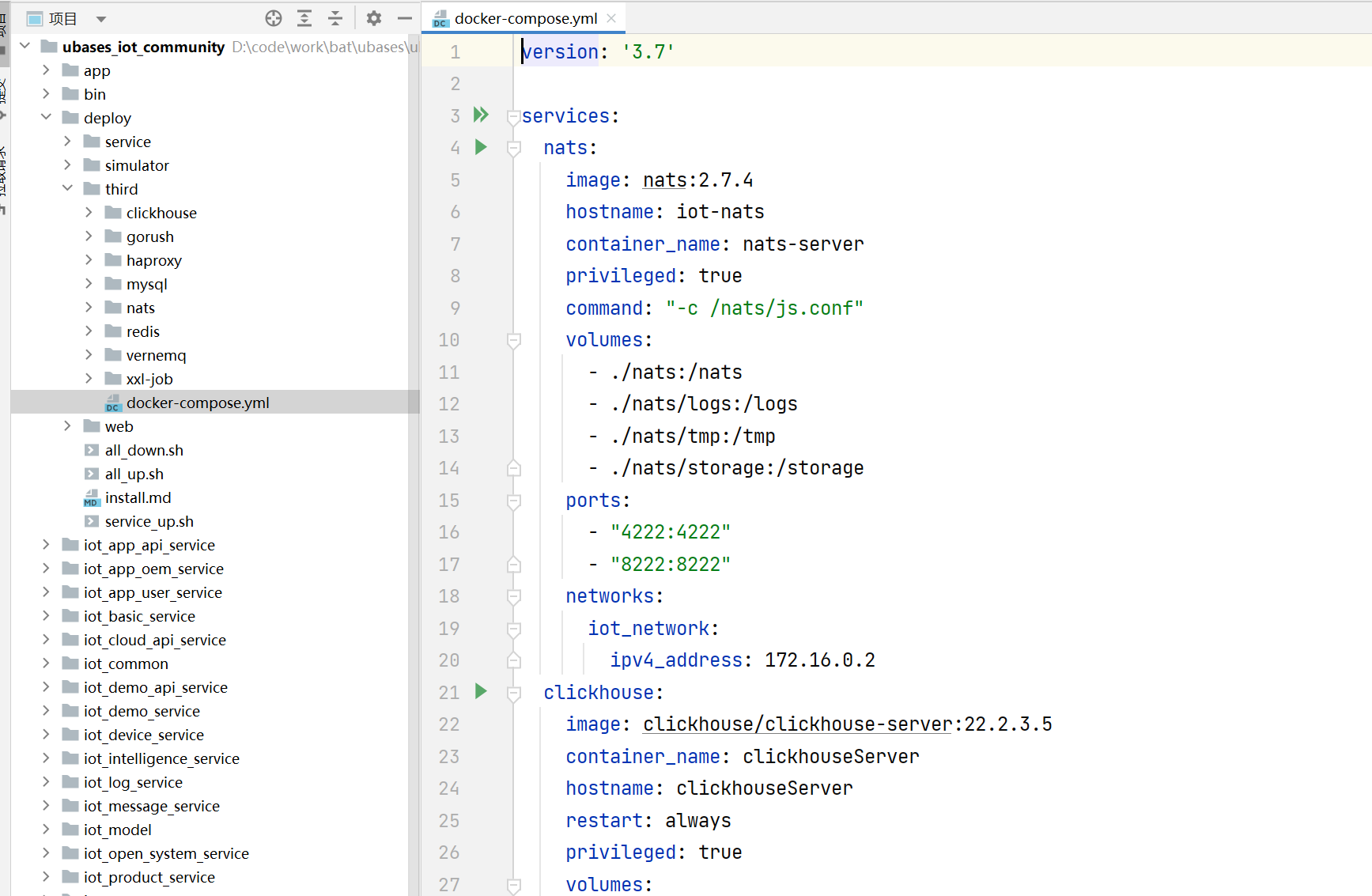
Task: Select the iot_model folder
Action: 117,830
